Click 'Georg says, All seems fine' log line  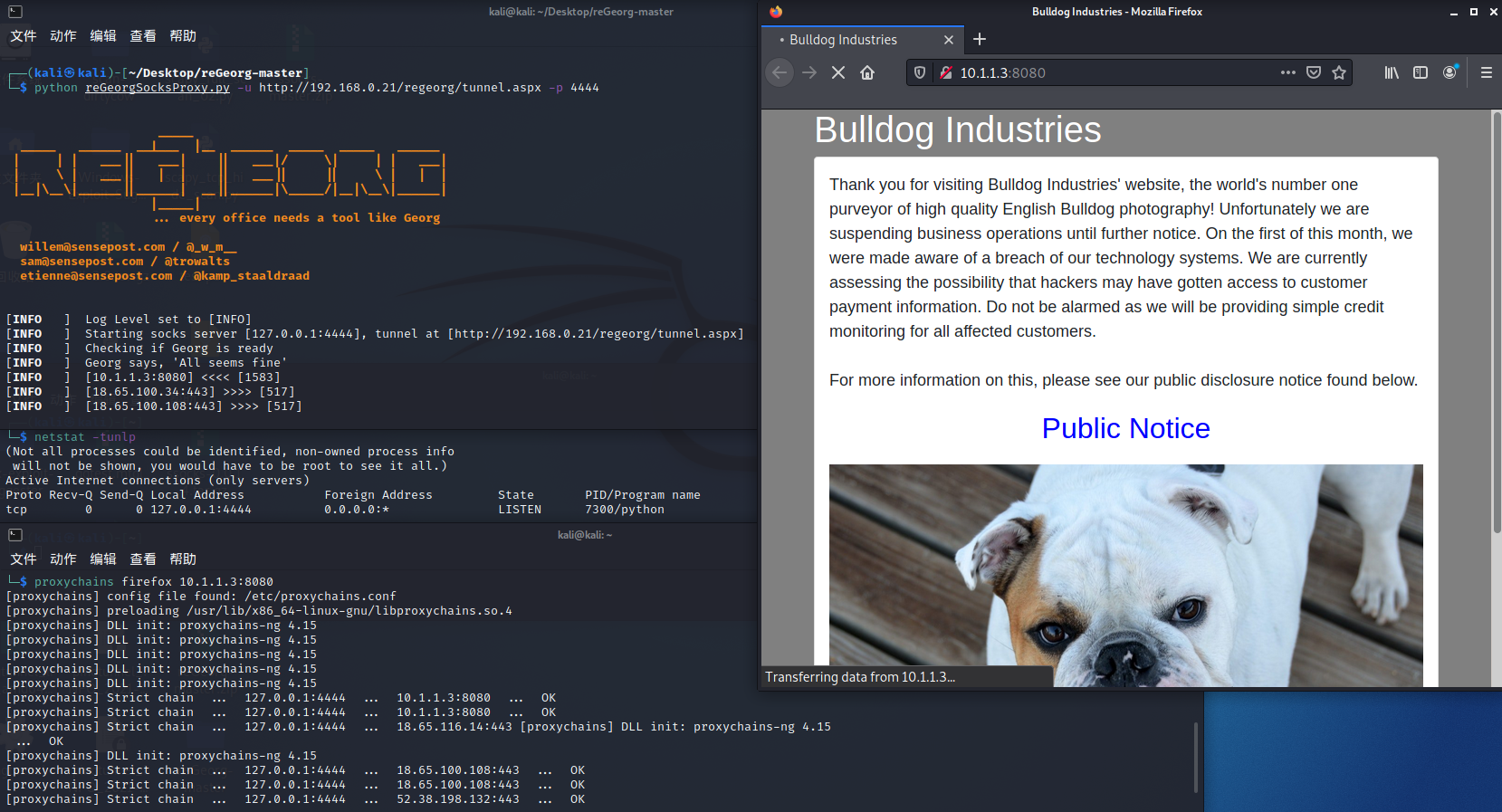pos(186,363)
